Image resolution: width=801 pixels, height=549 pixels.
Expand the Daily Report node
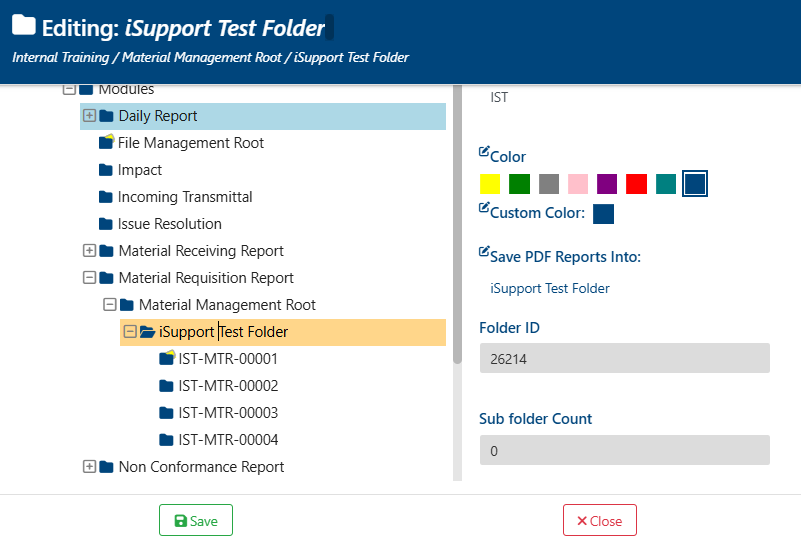tap(89, 116)
